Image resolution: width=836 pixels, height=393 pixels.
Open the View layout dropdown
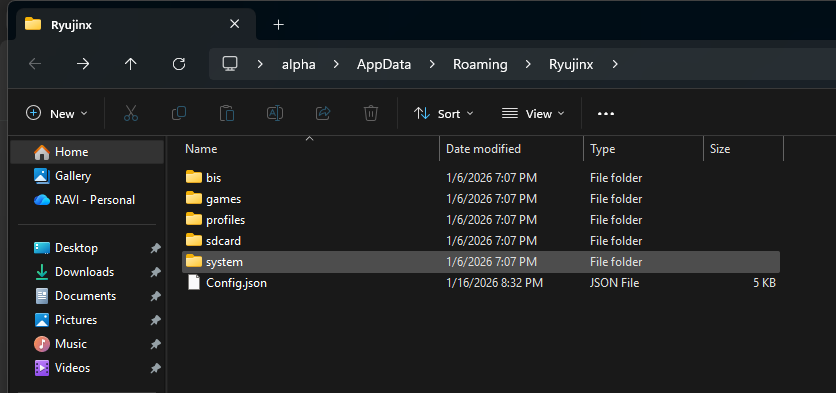[533, 114]
